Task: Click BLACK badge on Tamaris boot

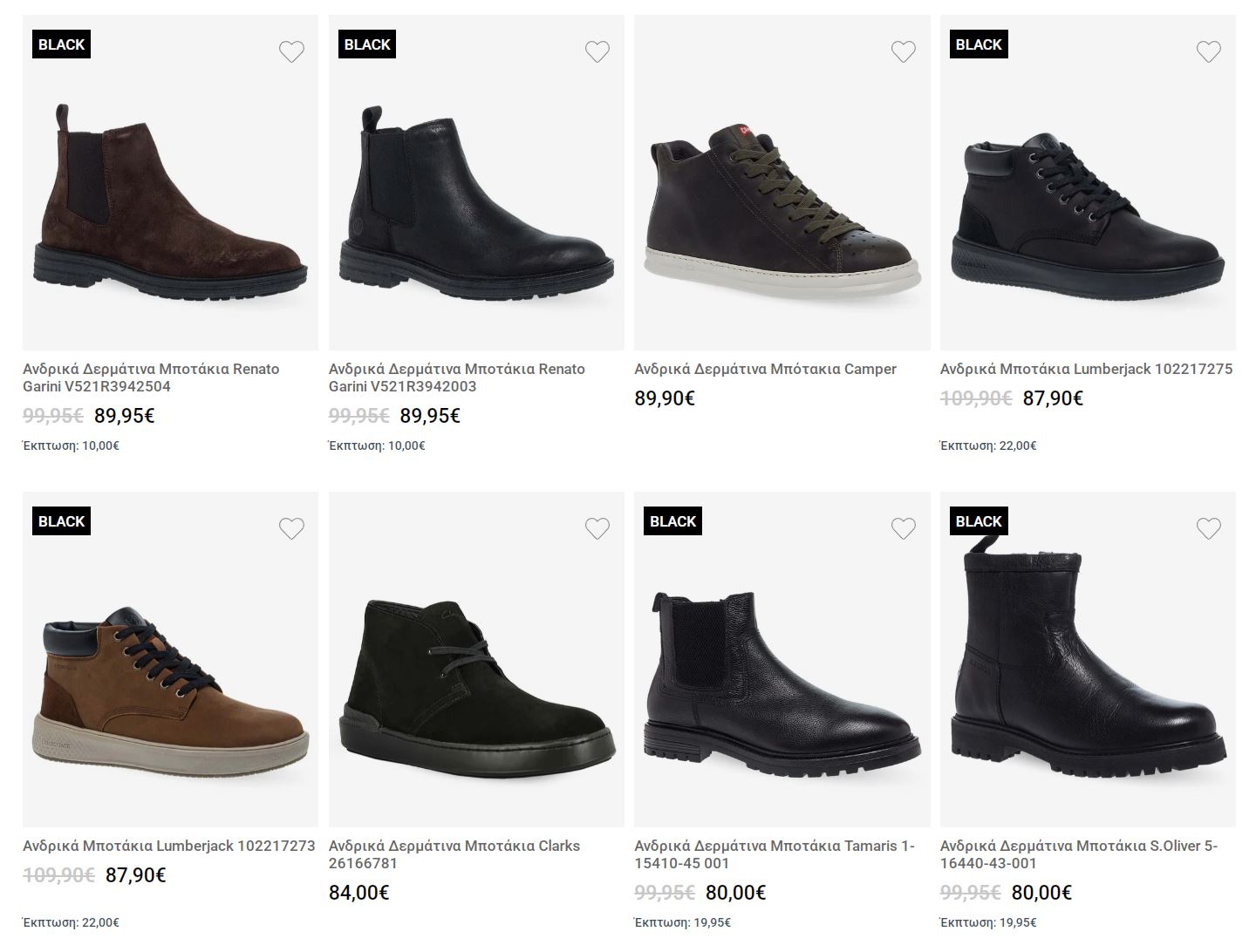Action: pos(672,521)
